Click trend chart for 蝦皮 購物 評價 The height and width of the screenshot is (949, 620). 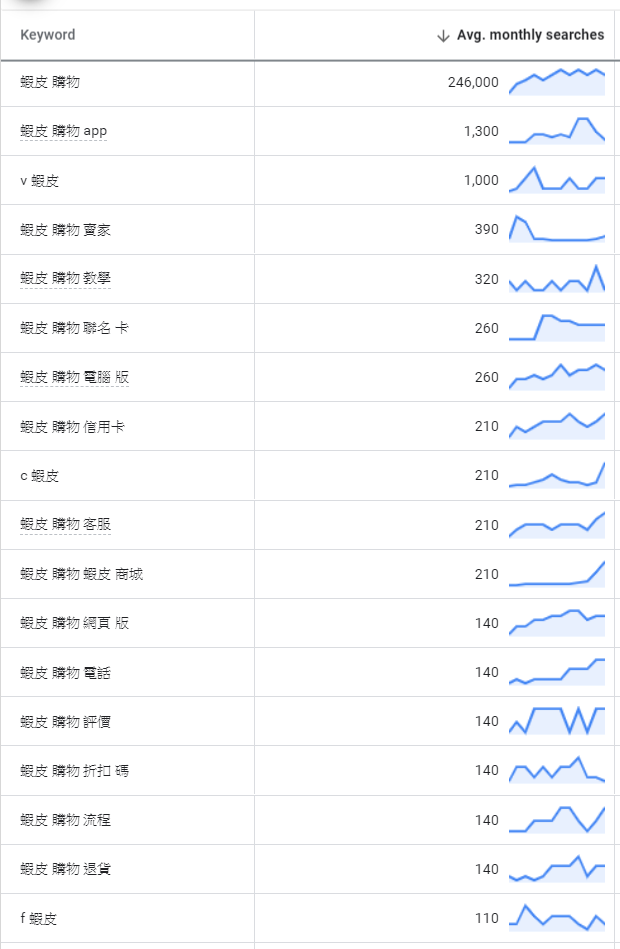click(557, 721)
